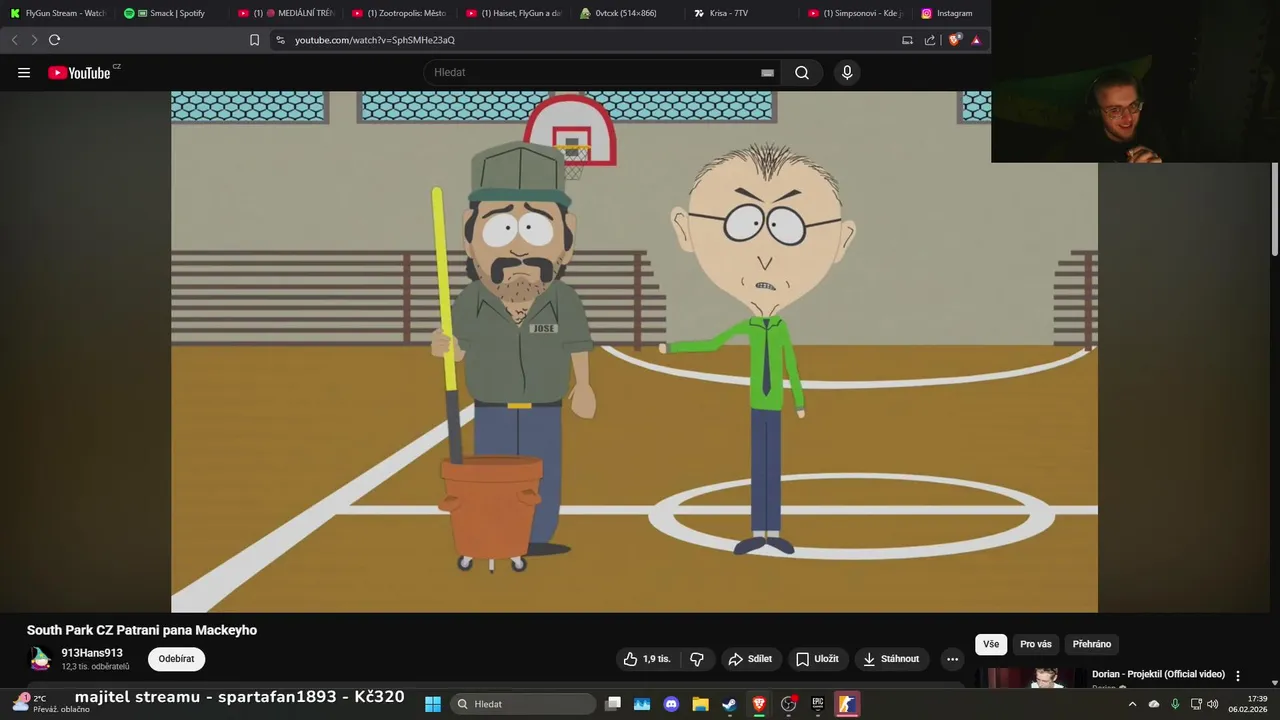This screenshot has height=720, width=1280.
Task: Open the Photos app in the taskbar
Action: pos(642,704)
